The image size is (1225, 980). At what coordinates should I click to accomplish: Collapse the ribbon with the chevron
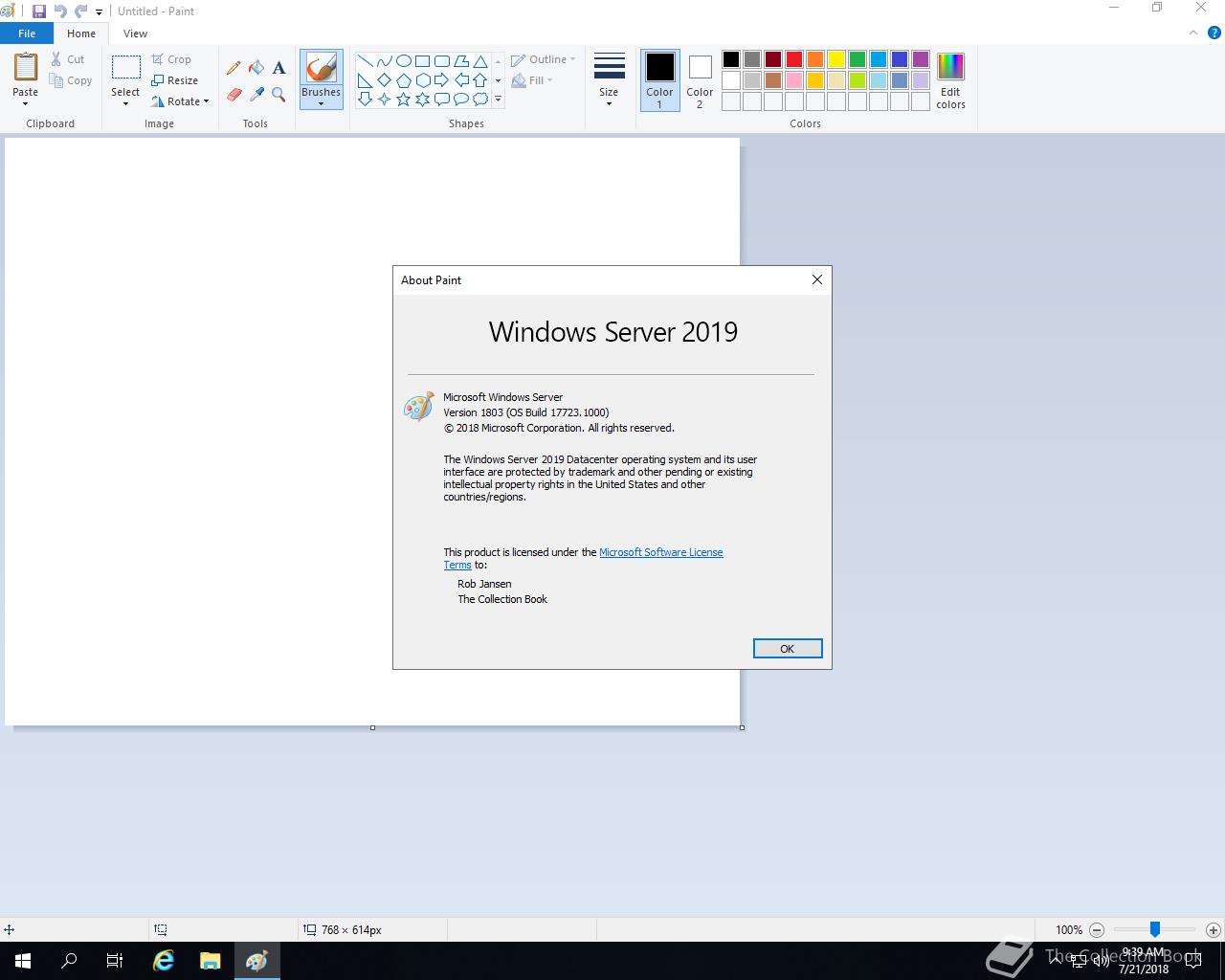point(1193,33)
